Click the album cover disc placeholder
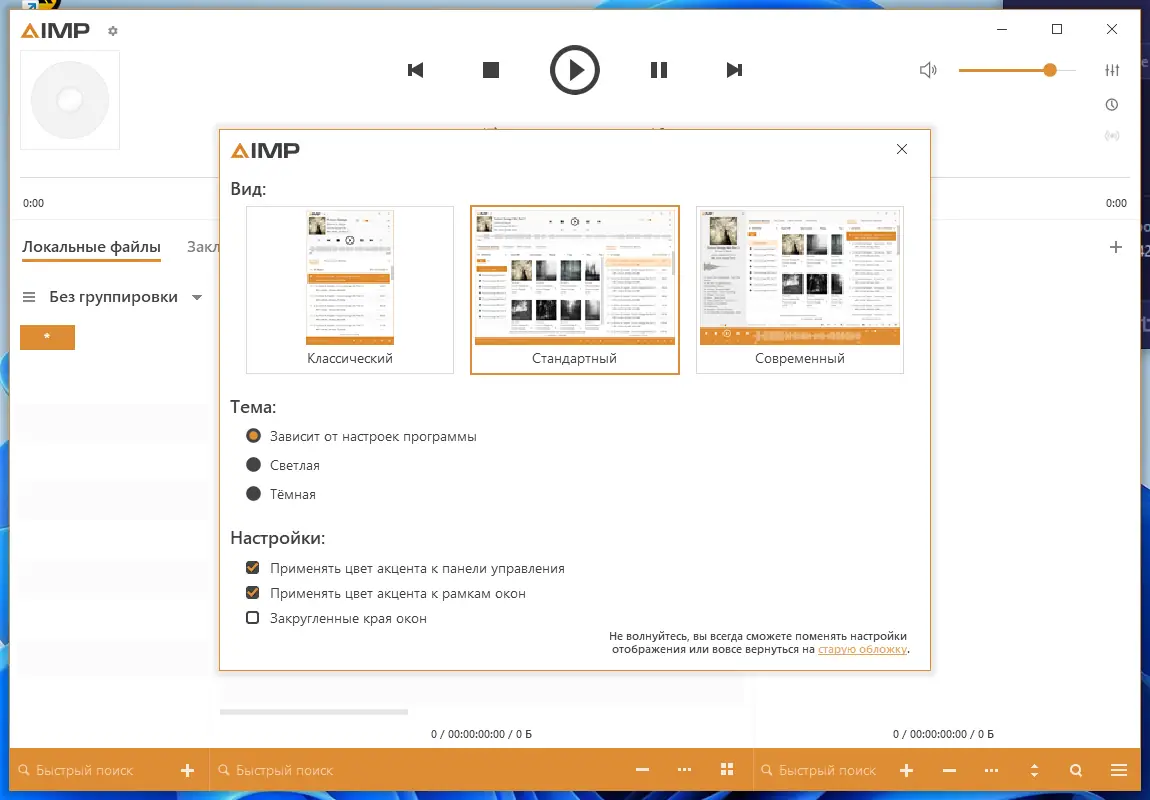This screenshot has height=800, width=1150. pyautogui.click(x=70, y=100)
